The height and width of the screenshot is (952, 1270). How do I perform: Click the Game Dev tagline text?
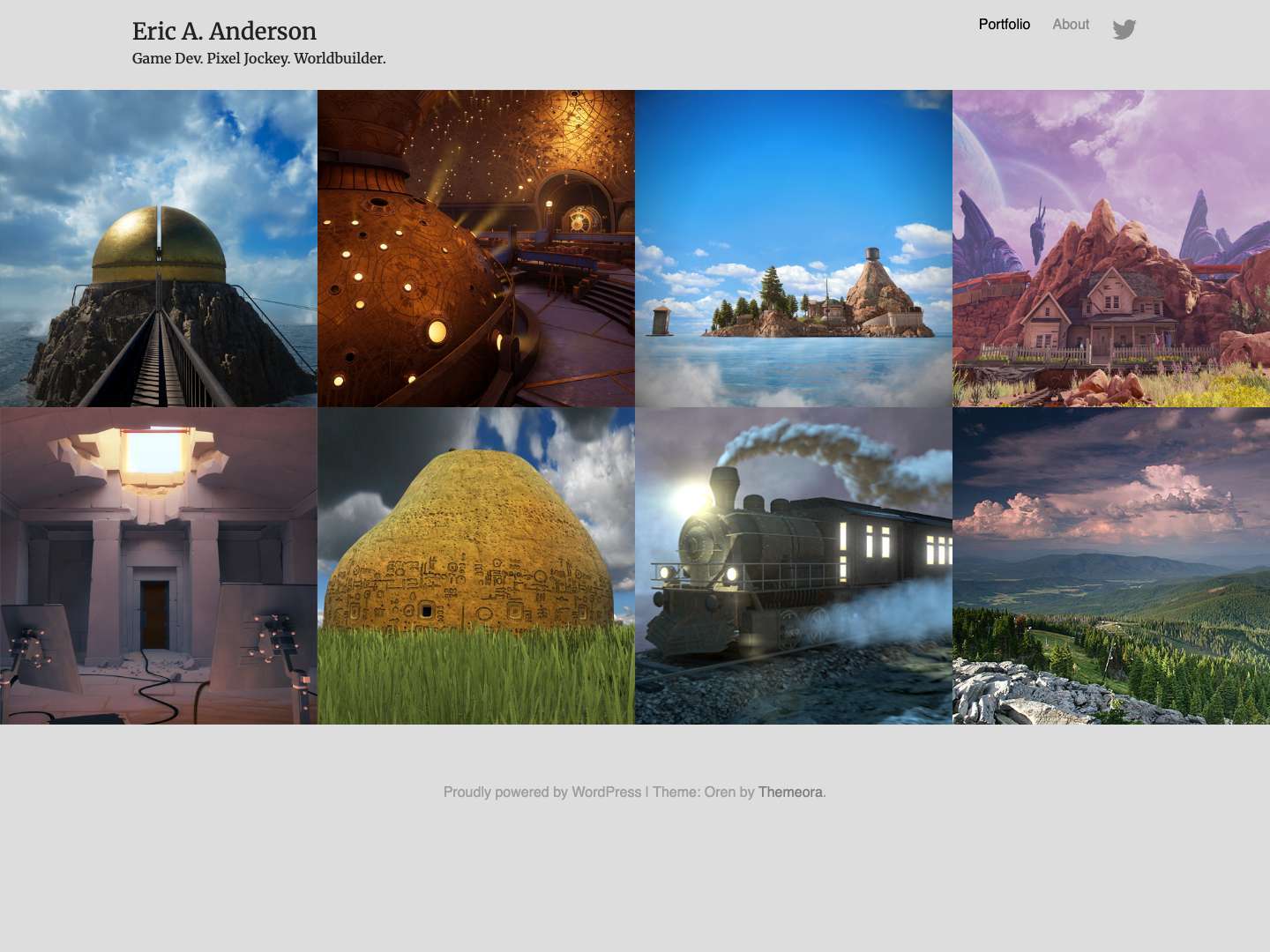[258, 59]
